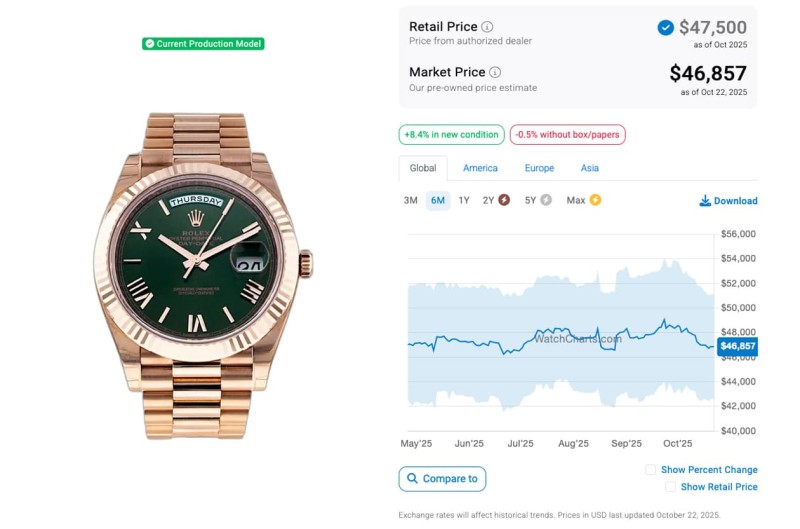Click the lightning badge beside Max

coord(595,200)
